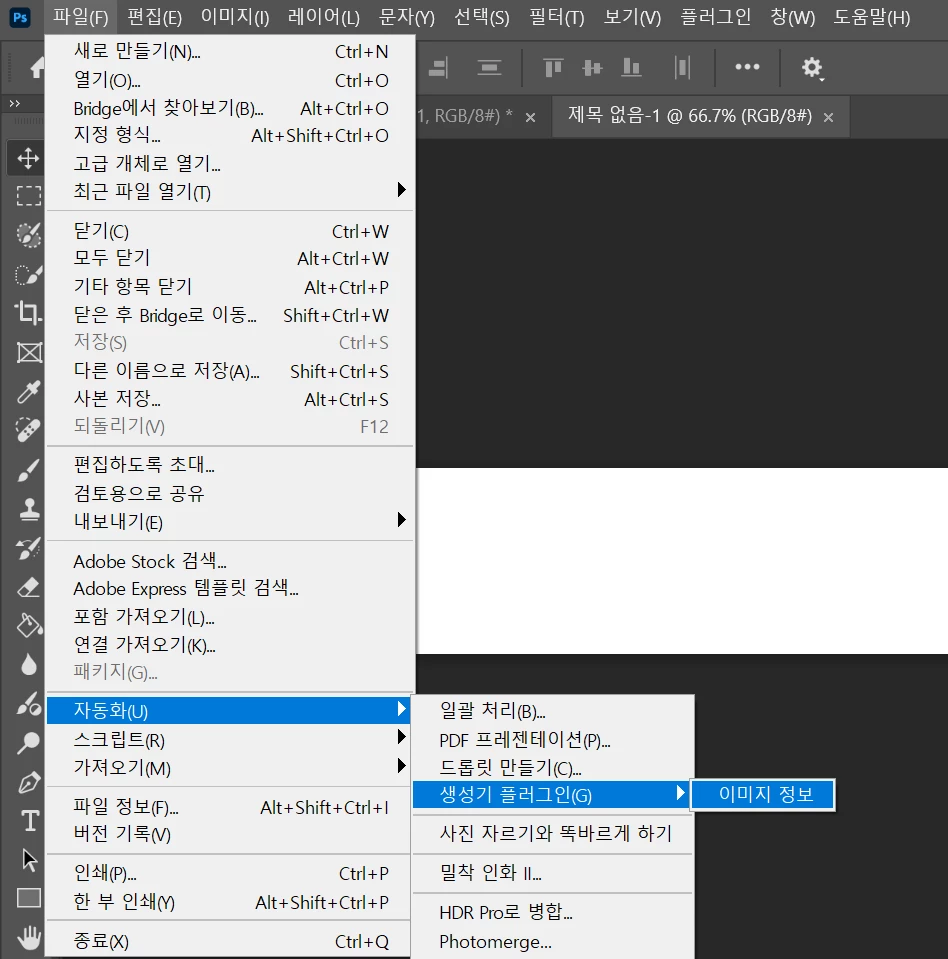
Task: Select the Path Selection tool
Action: click(29, 859)
